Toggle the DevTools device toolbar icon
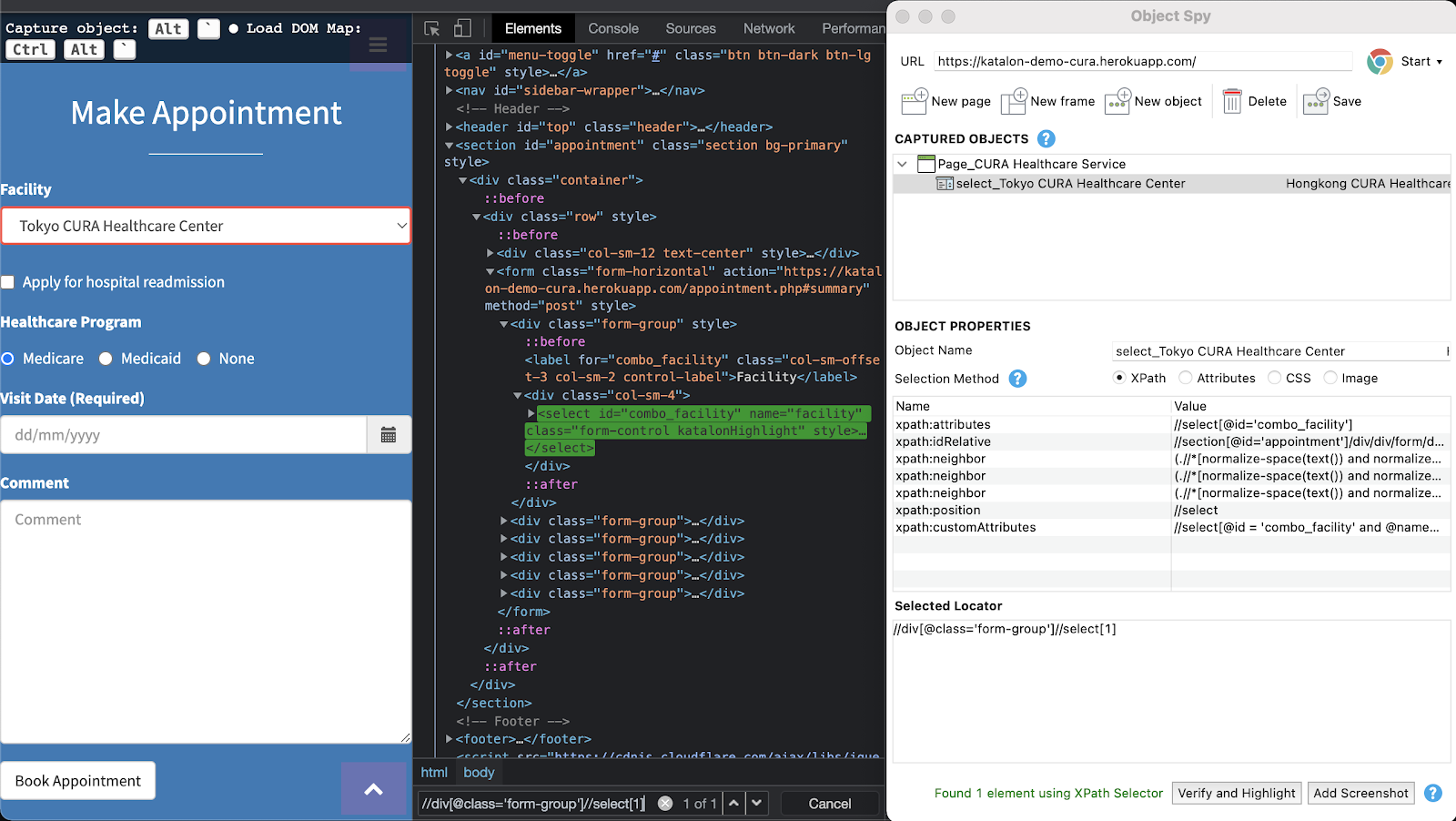Screen dimensions: 1456x821 (463, 28)
